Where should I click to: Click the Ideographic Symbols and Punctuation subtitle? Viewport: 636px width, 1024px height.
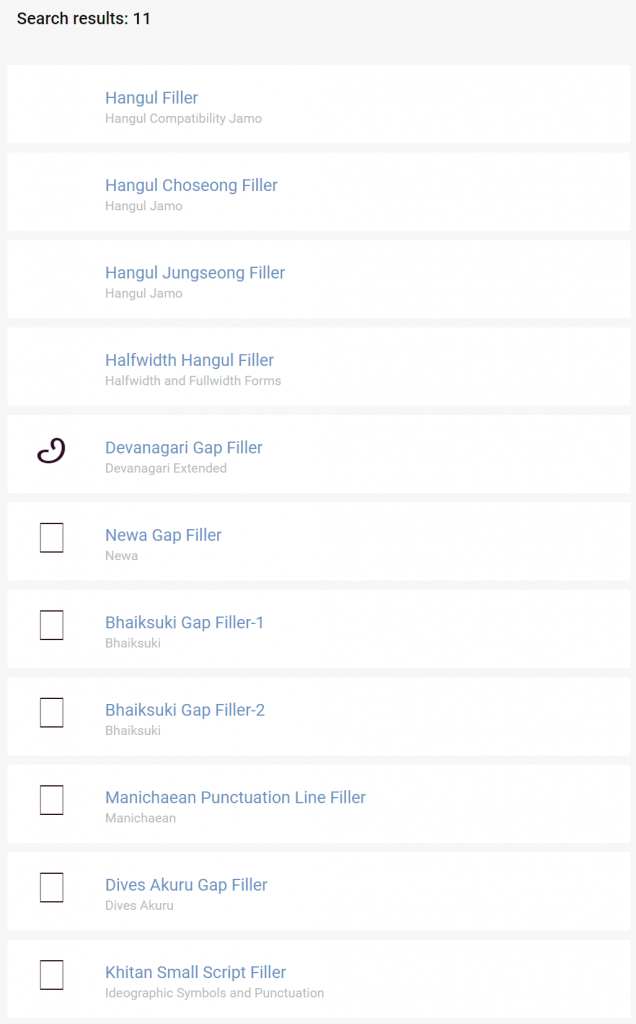coord(214,993)
